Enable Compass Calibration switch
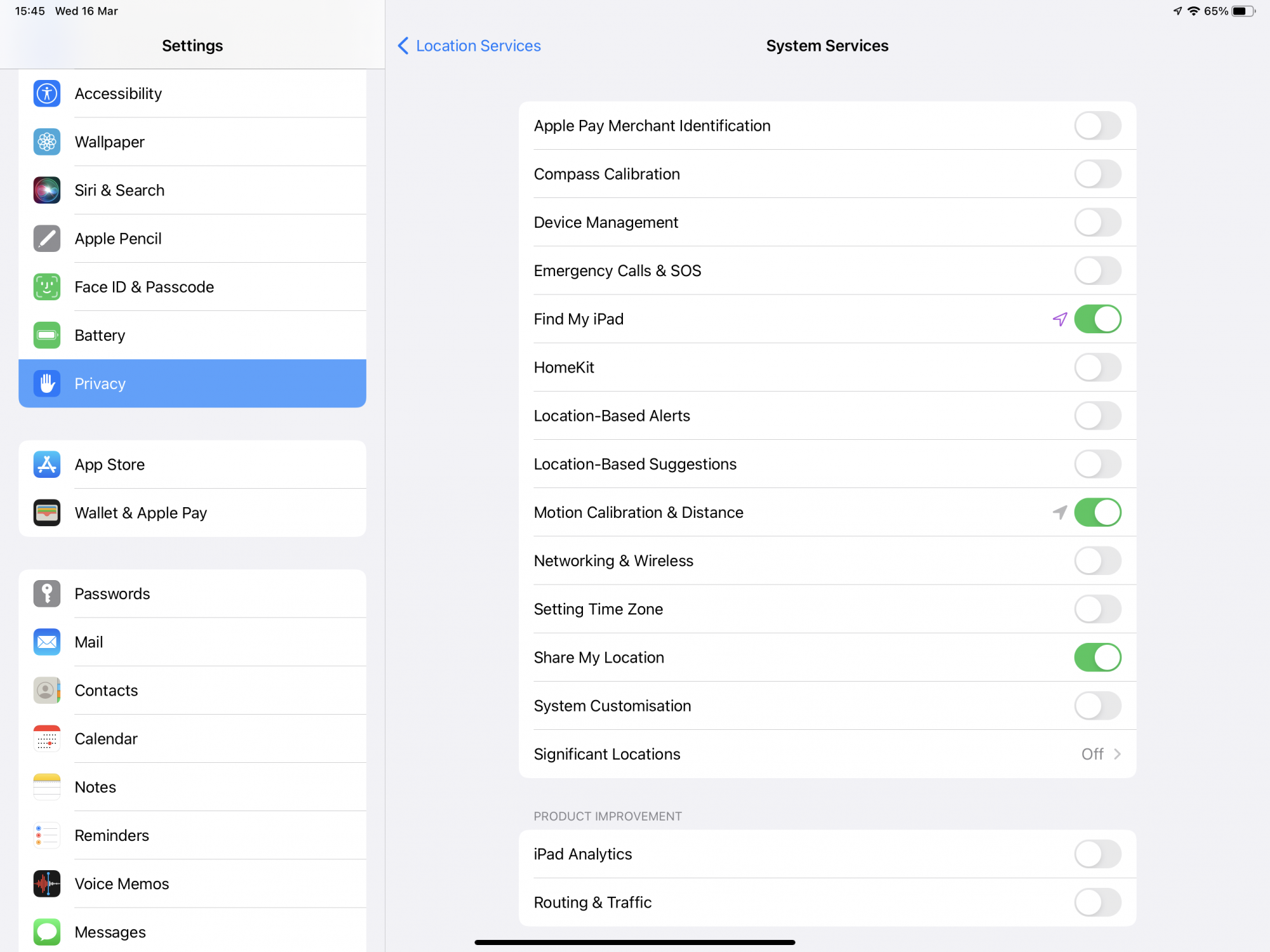The height and width of the screenshot is (952, 1270). click(1097, 174)
